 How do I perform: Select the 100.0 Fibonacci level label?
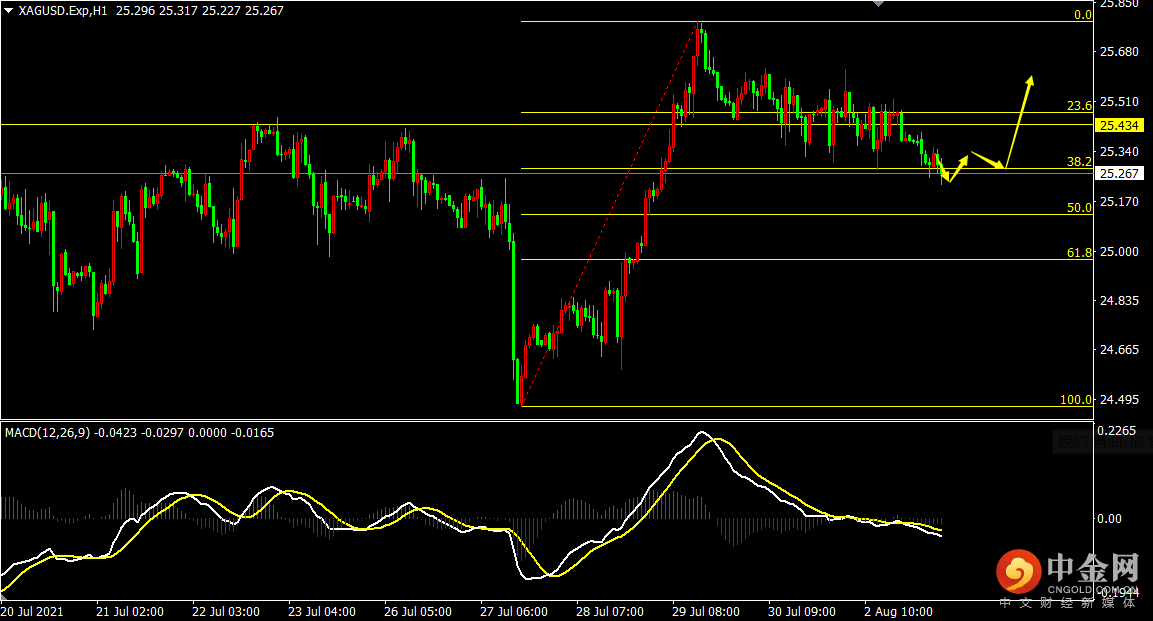[x=1076, y=400]
